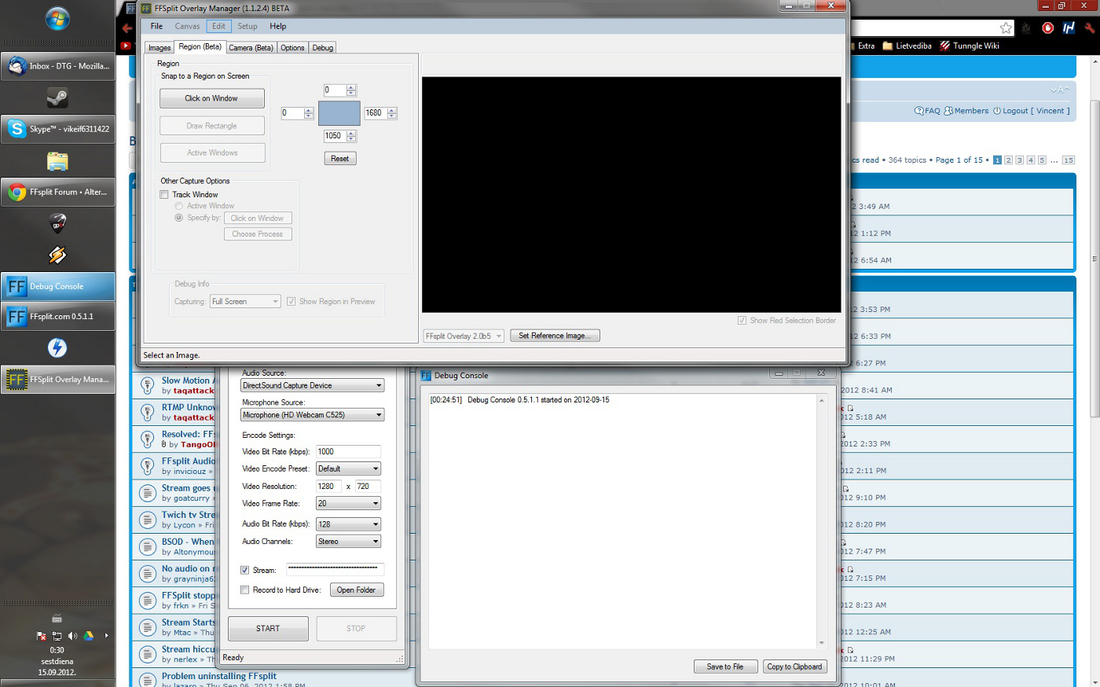Viewport: 1100px width, 687px height.
Task: Open the guitar pick app icon in taskbar
Action: pos(58,223)
